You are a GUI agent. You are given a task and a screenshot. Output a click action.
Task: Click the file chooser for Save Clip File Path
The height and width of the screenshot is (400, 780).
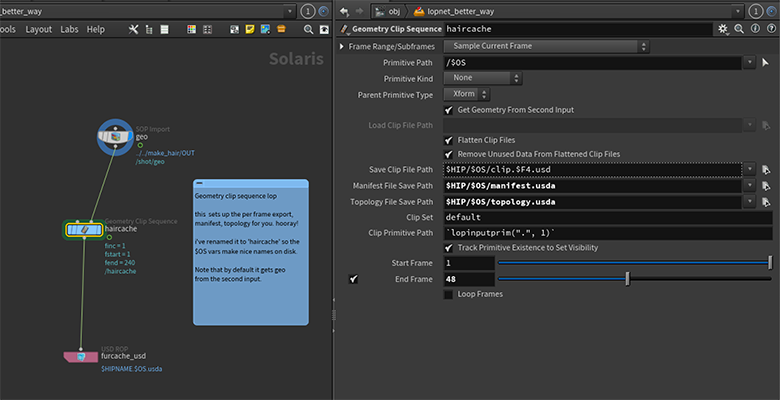766,170
